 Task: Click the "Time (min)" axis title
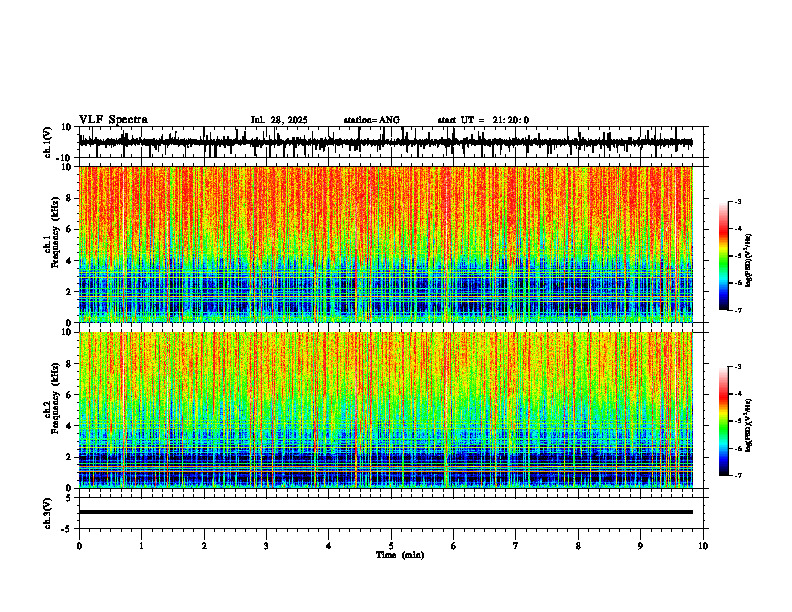pos(400,555)
